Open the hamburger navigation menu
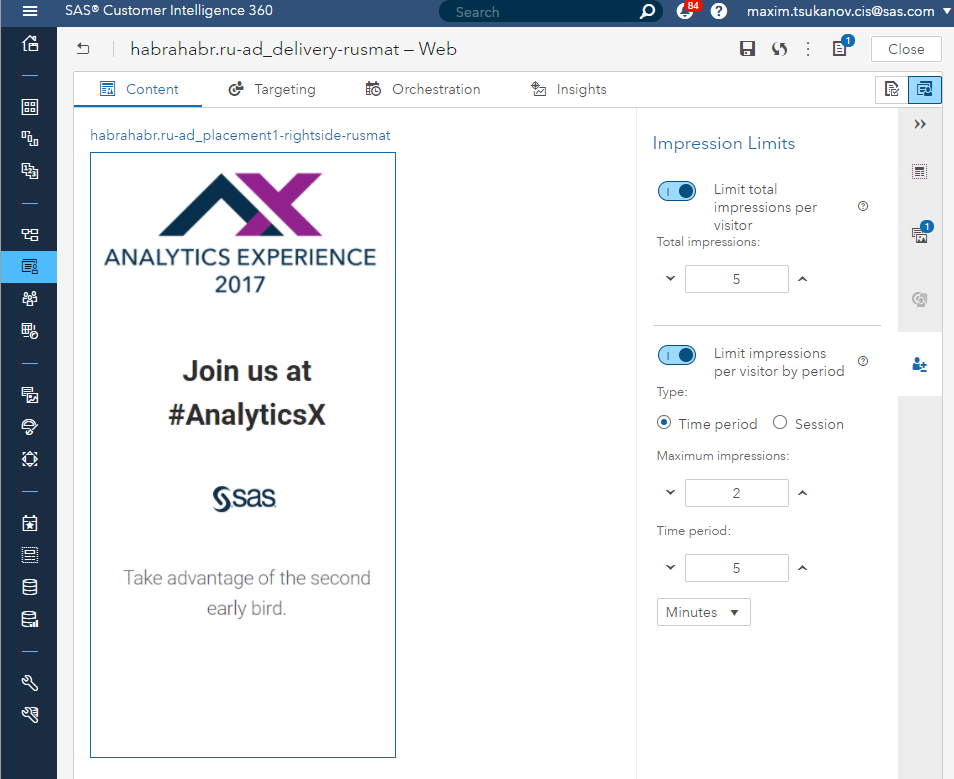Image resolution: width=954 pixels, height=779 pixels. pos(30,11)
